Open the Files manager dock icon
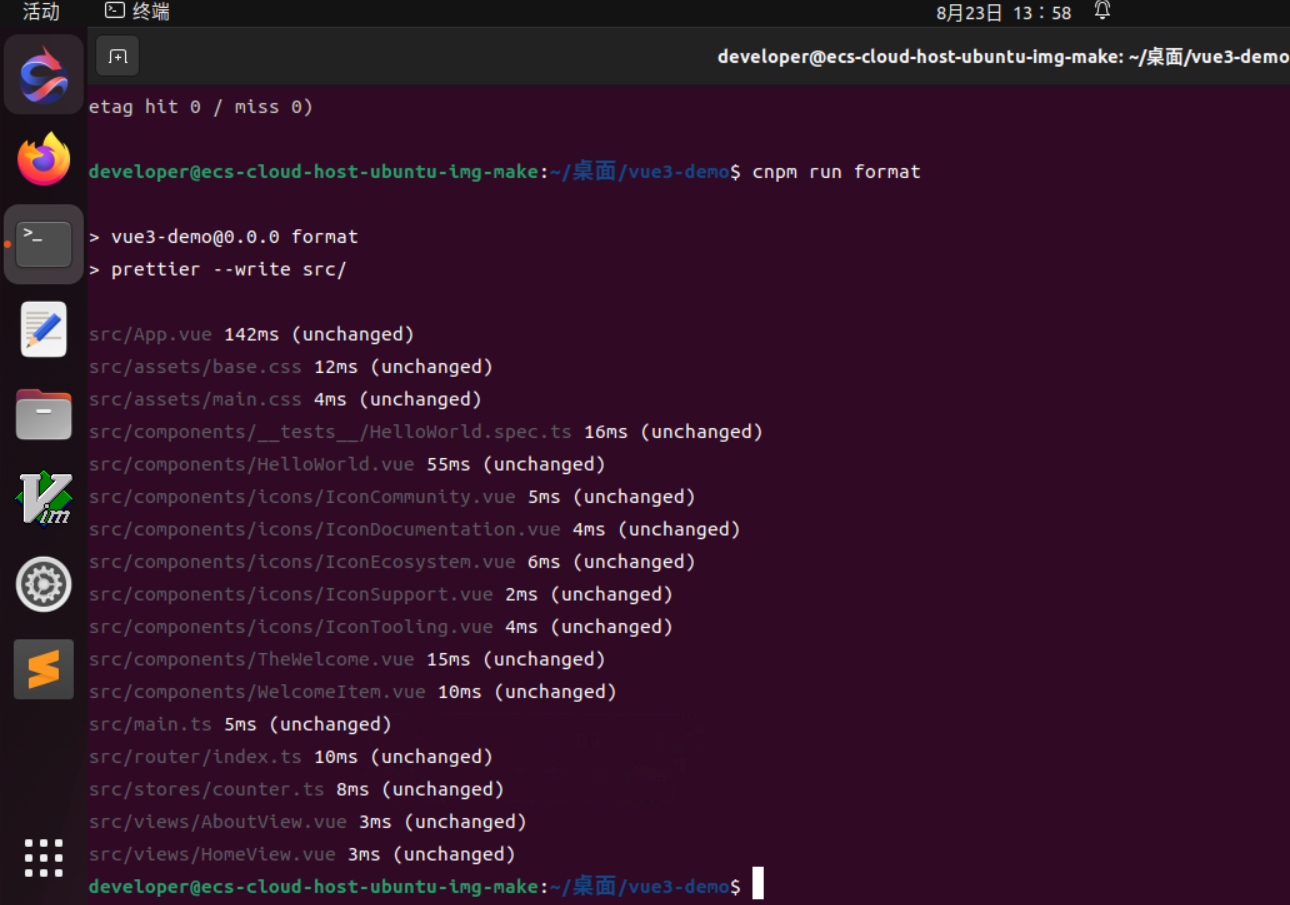Viewport: 1290px width, 905px height. [44, 414]
